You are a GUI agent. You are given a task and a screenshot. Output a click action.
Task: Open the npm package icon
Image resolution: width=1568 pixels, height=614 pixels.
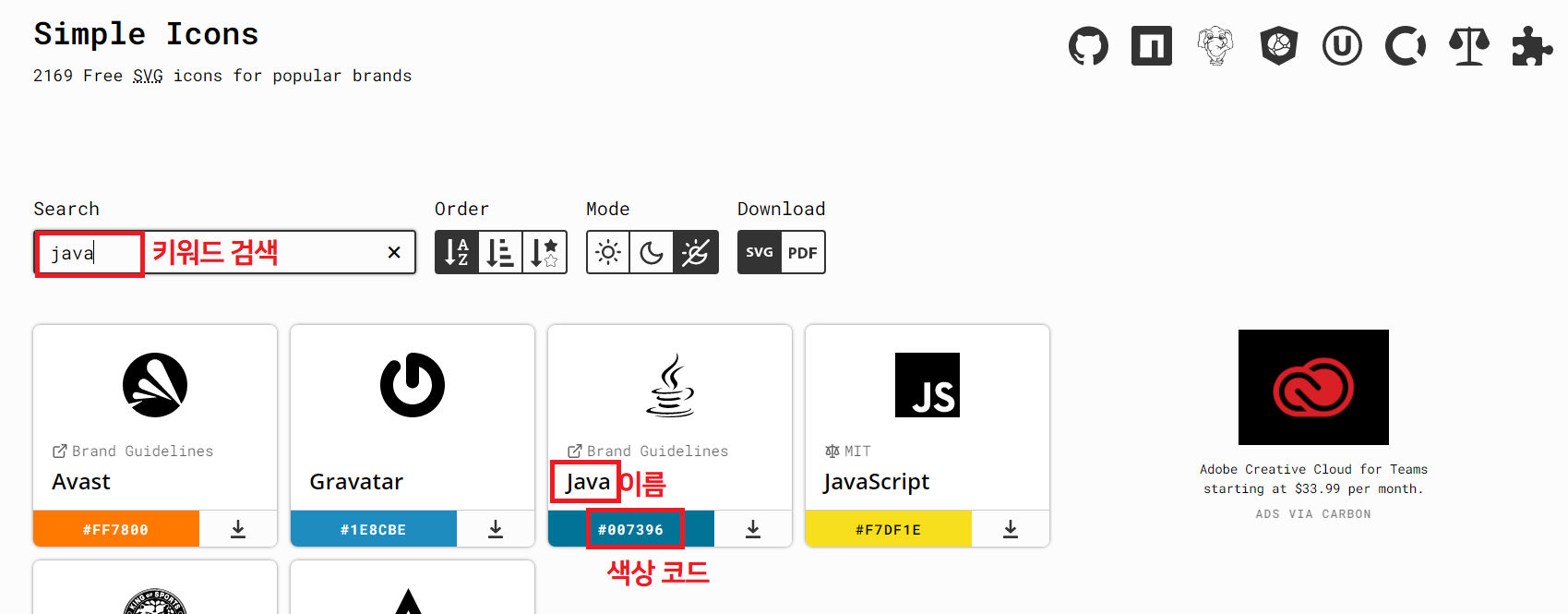pos(1152,45)
